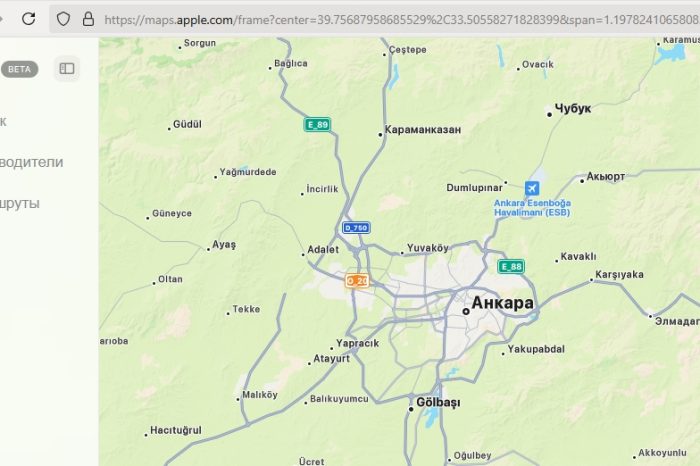Open the shield tracking protection icon
The width and height of the screenshot is (700, 466).
pos(63,19)
